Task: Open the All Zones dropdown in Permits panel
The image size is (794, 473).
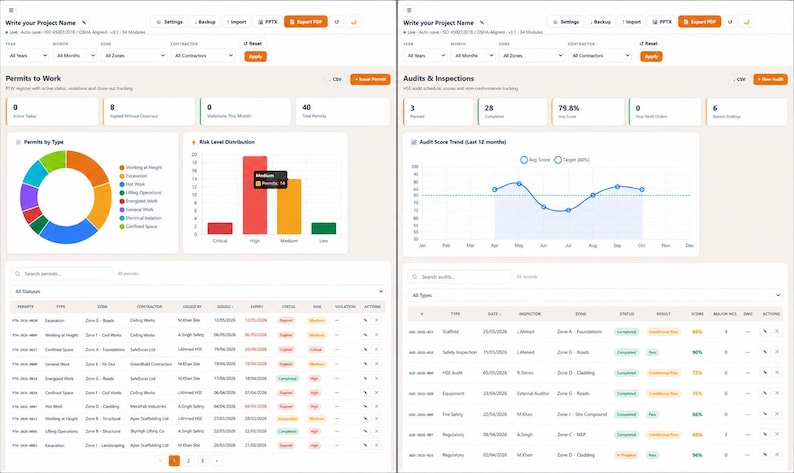Action: [134, 55]
